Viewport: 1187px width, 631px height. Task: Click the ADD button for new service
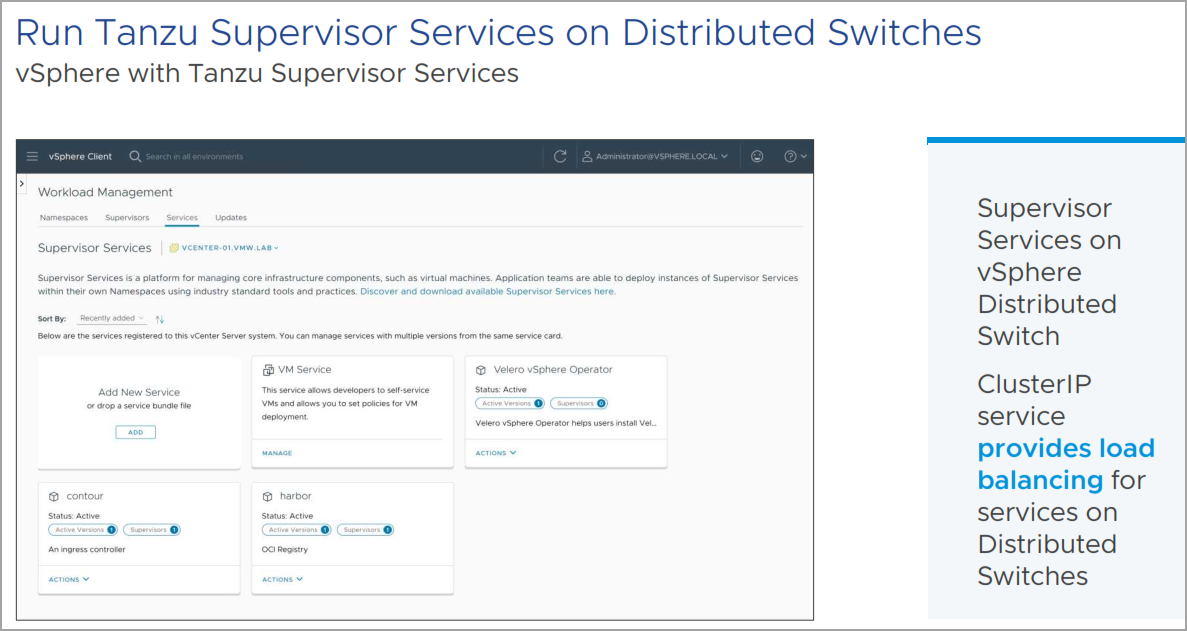click(x=136, y=433)
